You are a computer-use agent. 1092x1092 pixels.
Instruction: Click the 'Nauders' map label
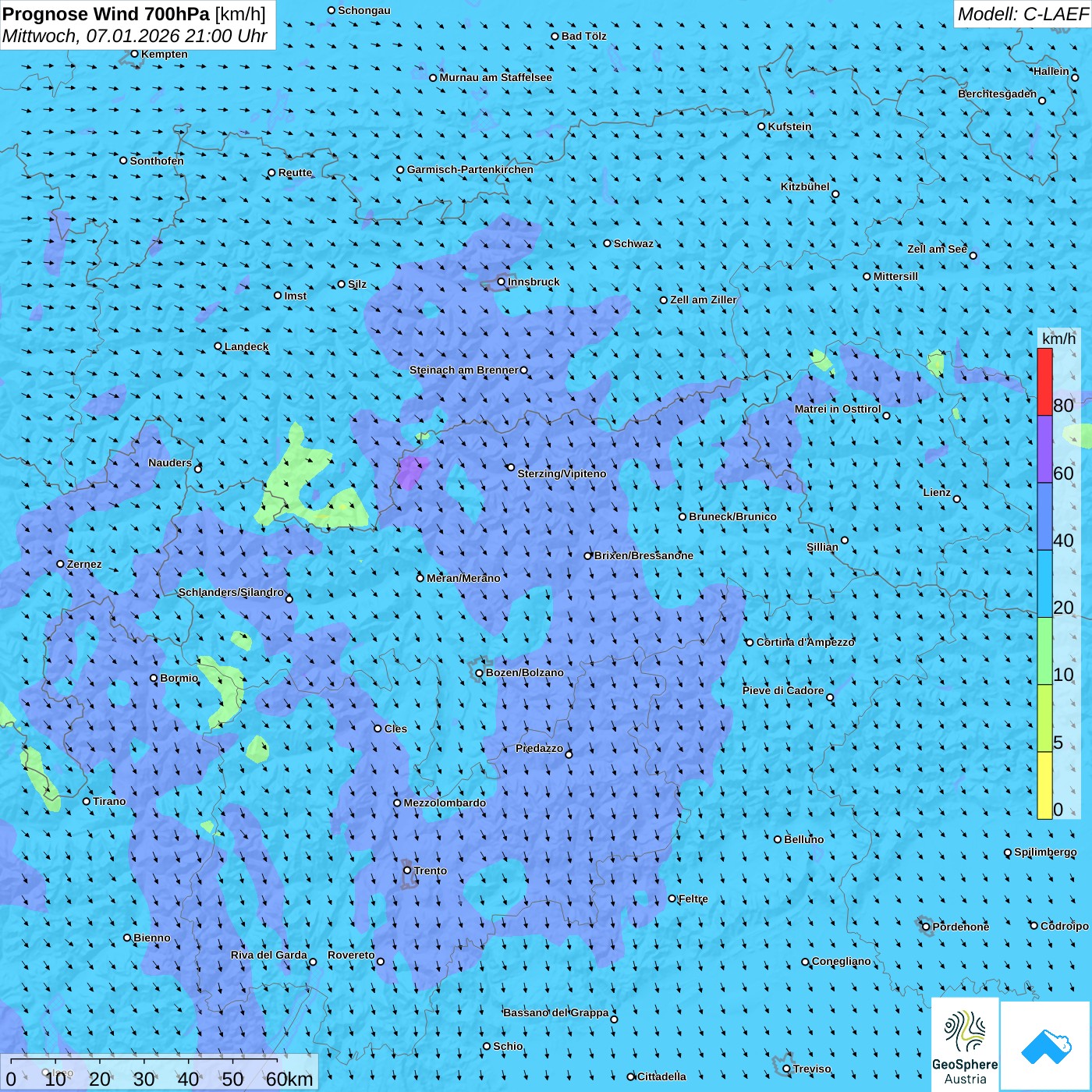170,463
